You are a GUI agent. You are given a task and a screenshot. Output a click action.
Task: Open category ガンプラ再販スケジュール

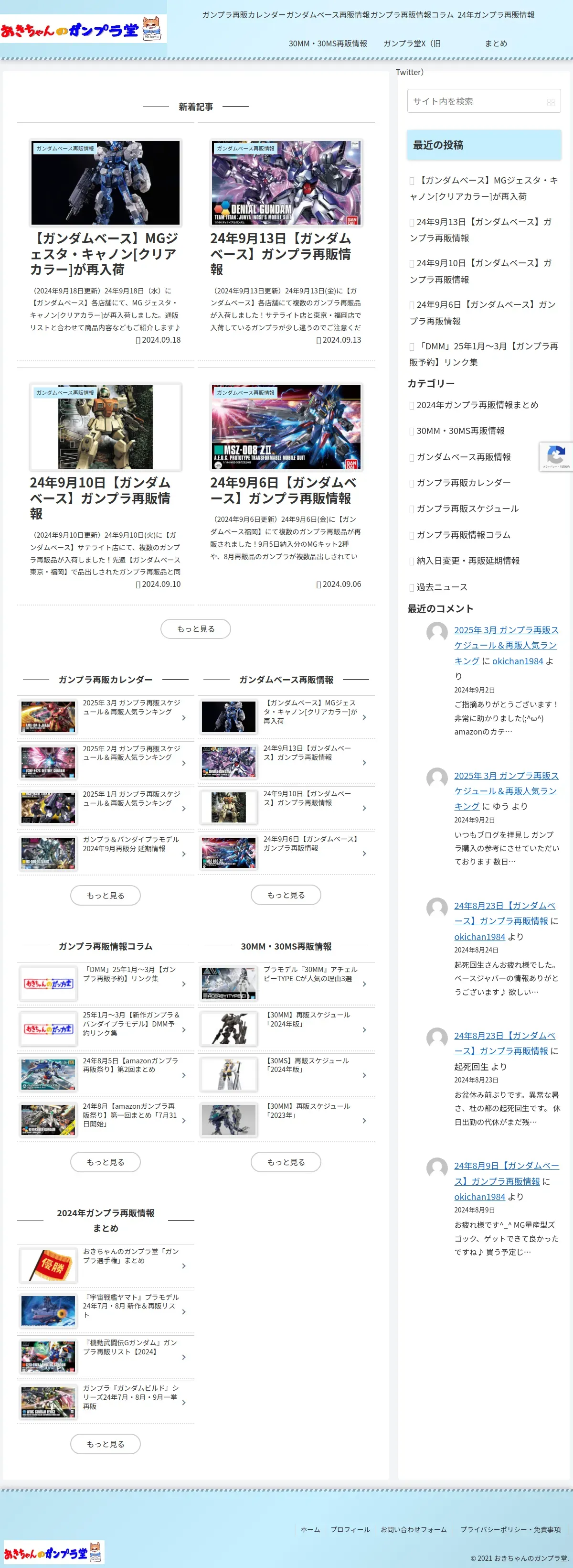tap(467, 509)
